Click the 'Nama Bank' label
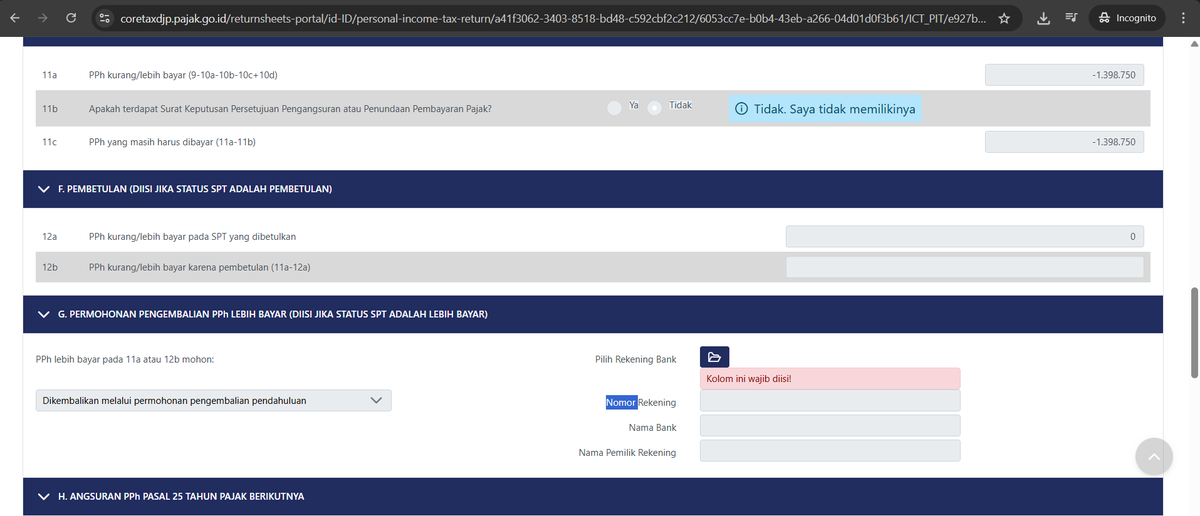The height and width of the screenshot is (516, 1200). pyautogui.click(x=652, y=427)
